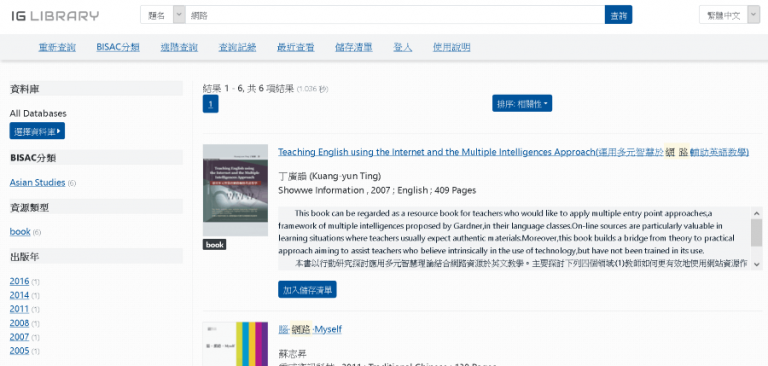Image resolution: width=768 pixels, height=366 pixels.
Task: Click 加入儲存清單 for Teaching English book
Action: (307, 290)
